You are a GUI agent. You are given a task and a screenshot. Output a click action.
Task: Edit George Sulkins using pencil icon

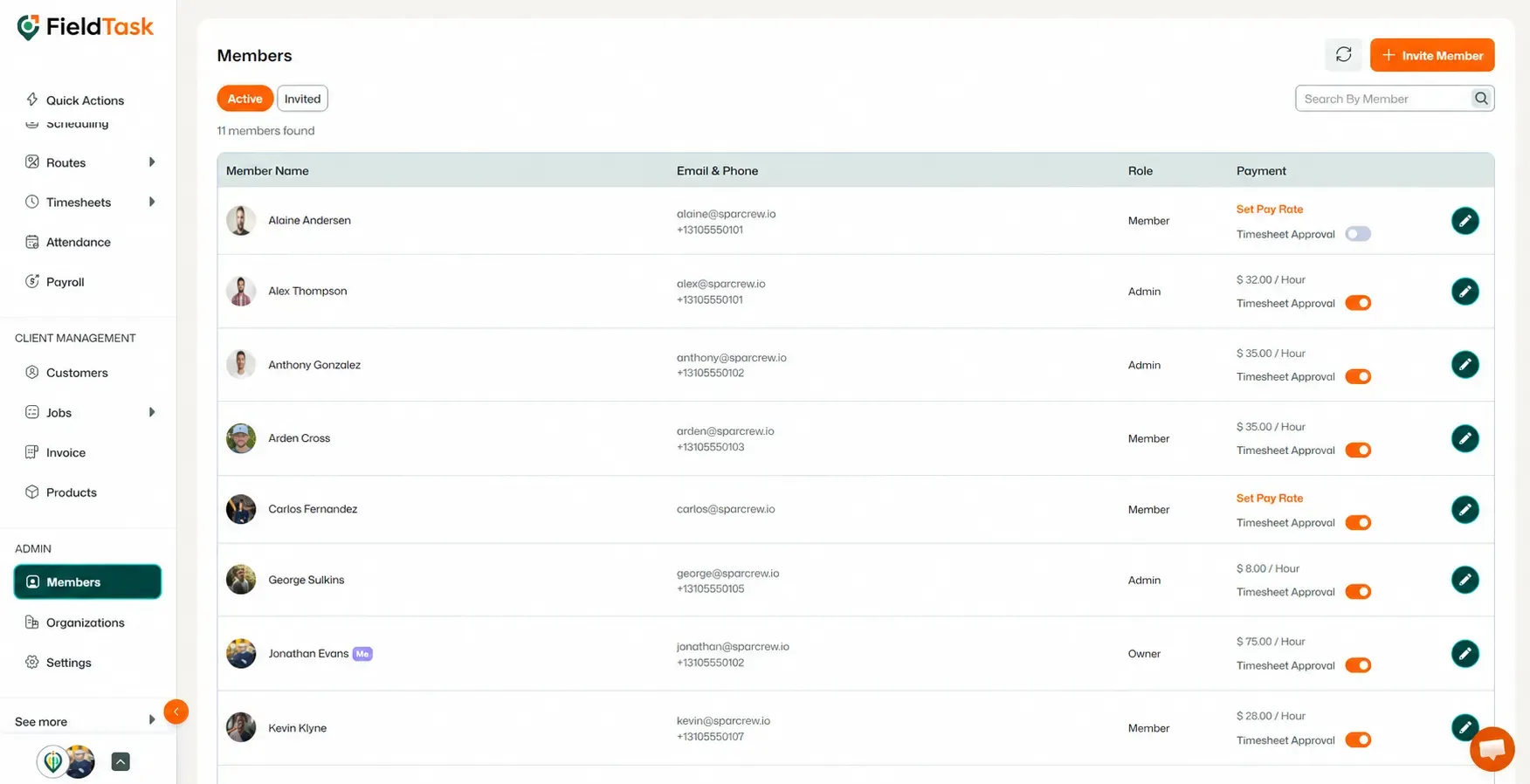pyautogui.click(x=1465, y=580)
